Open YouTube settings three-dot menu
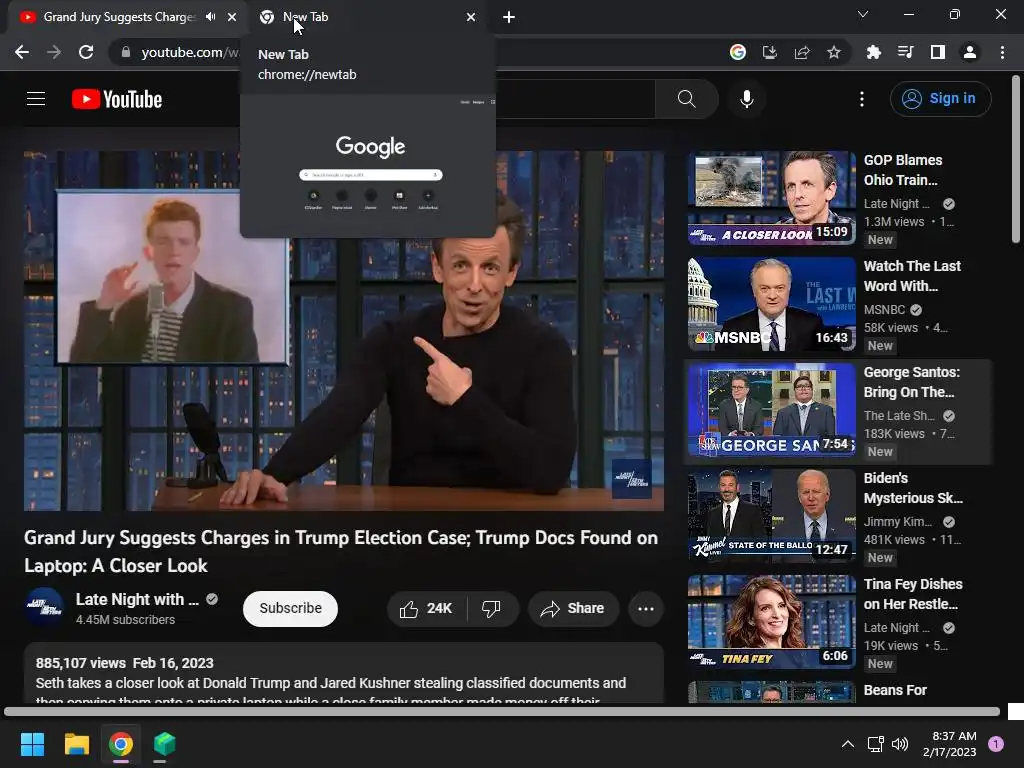The image size is (1024, 768). tap(862, 99)
